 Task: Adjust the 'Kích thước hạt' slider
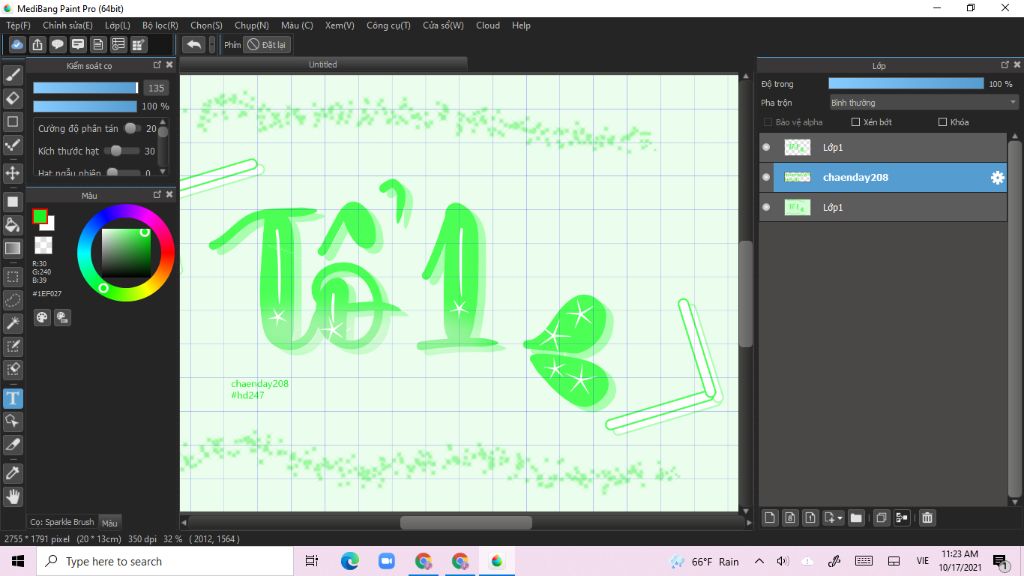point(122,151)
